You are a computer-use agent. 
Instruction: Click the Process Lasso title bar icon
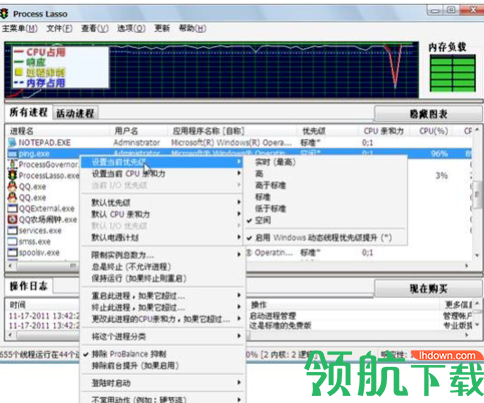4,14
